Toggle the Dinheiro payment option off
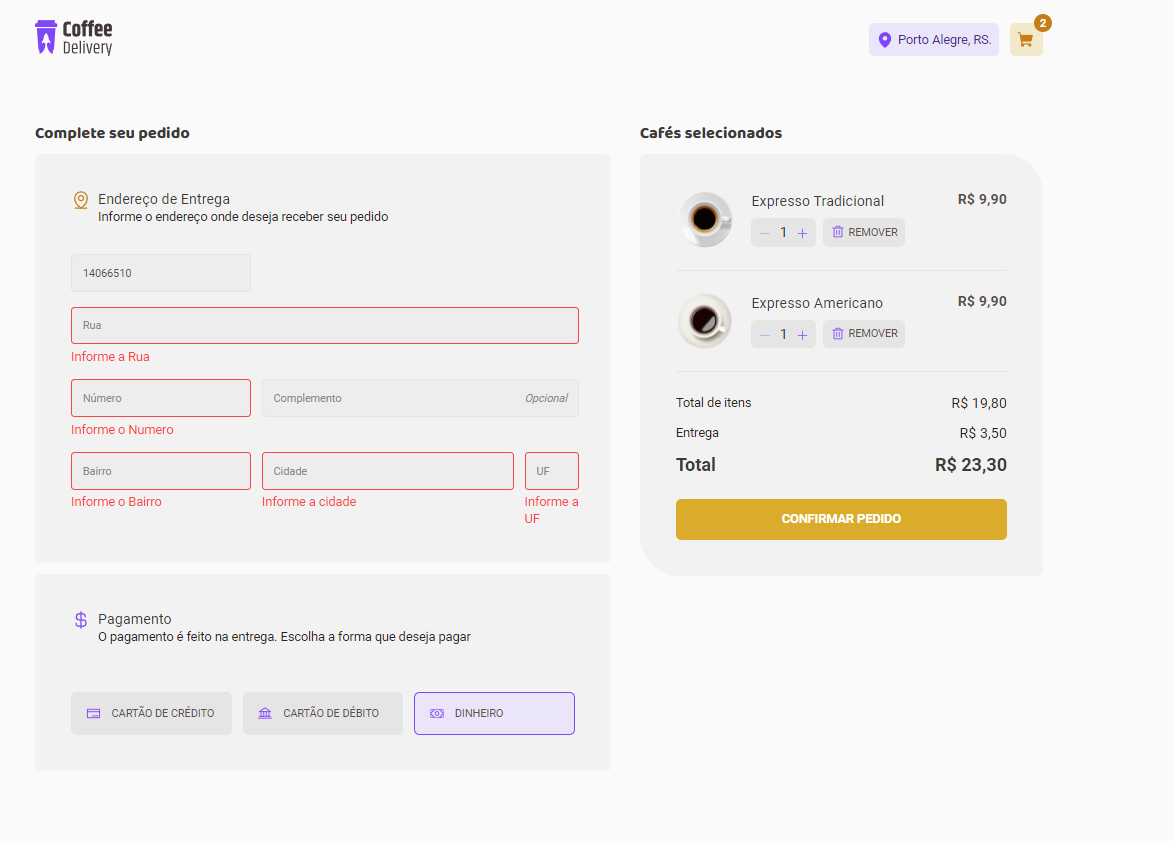Image resolution: width=1174 pixels, height=841 pixels. (x=494, y=713)
